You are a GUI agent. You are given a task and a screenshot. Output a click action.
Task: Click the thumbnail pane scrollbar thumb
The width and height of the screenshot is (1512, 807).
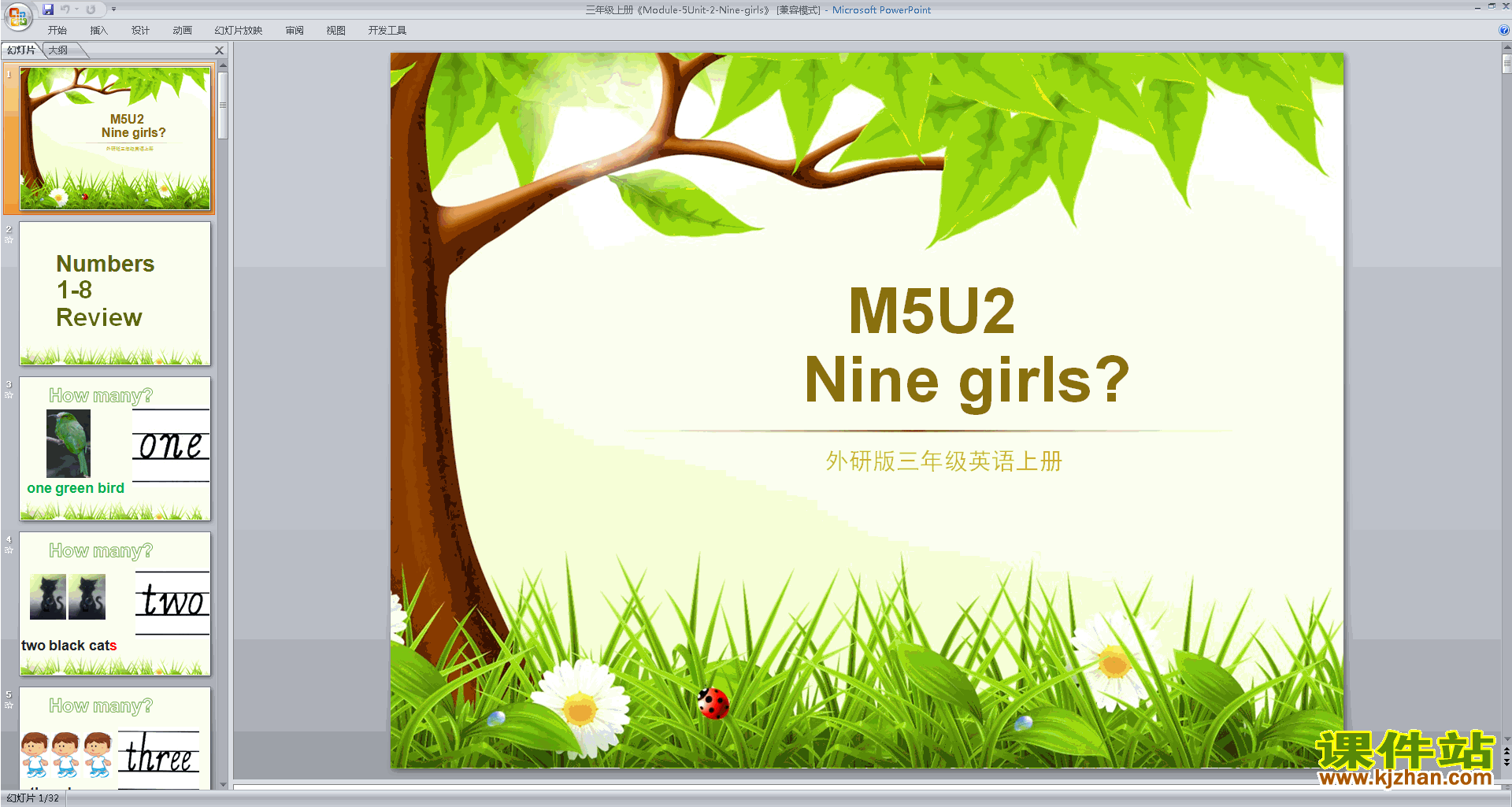pyautogui.click(x=223, y=106)
